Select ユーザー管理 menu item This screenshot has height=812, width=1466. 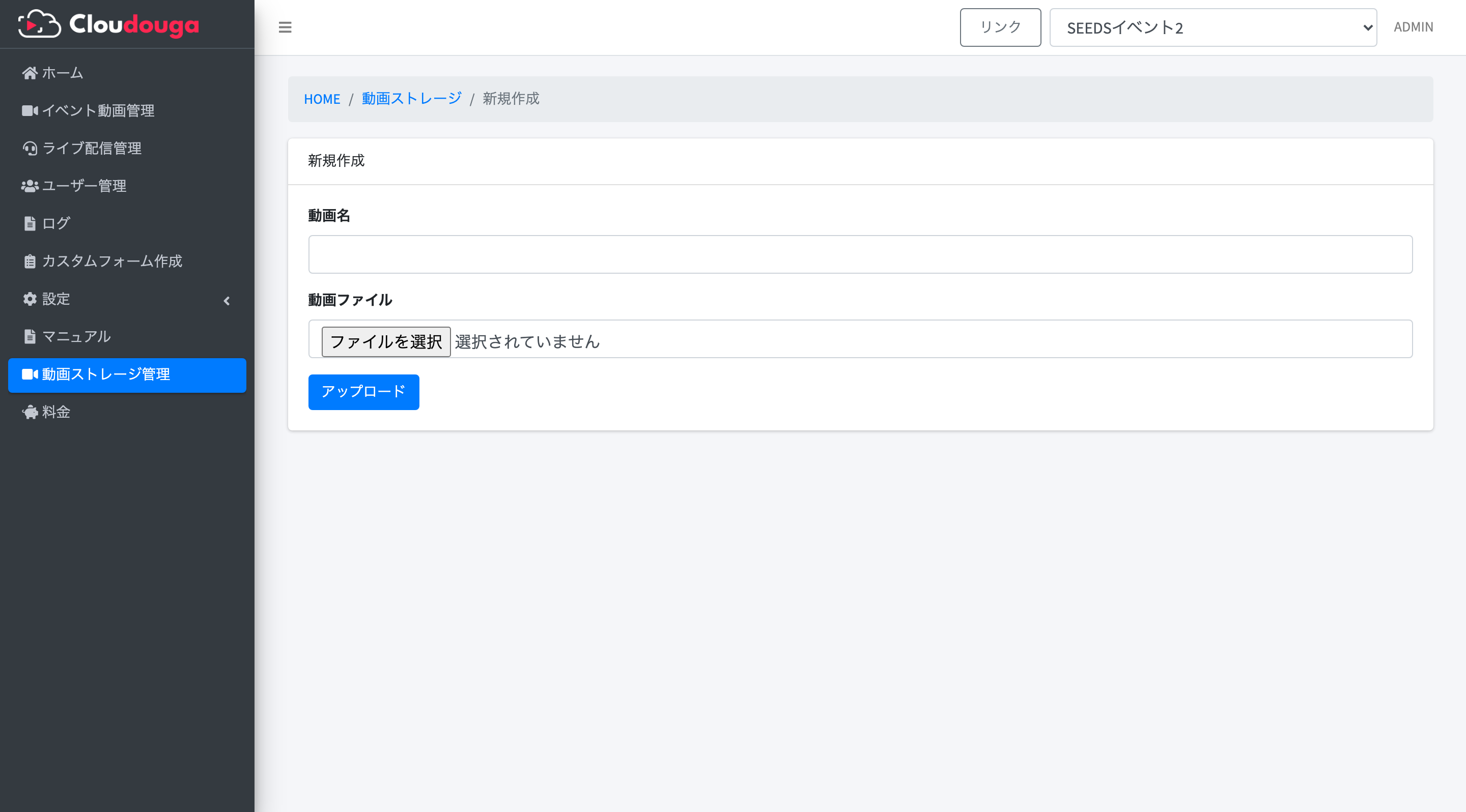[127, 186]
